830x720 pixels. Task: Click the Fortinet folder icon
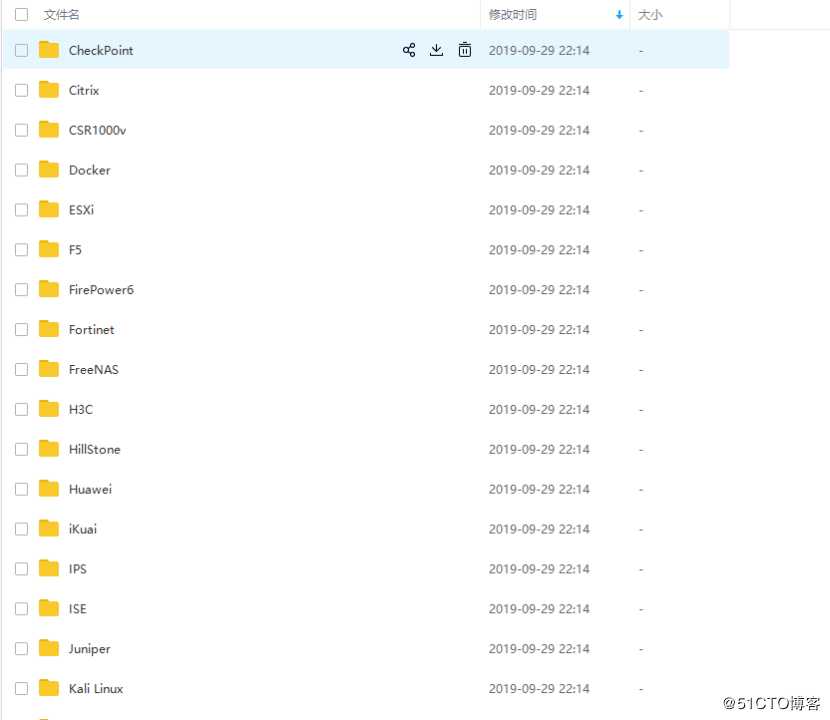(x=49, y=329)
